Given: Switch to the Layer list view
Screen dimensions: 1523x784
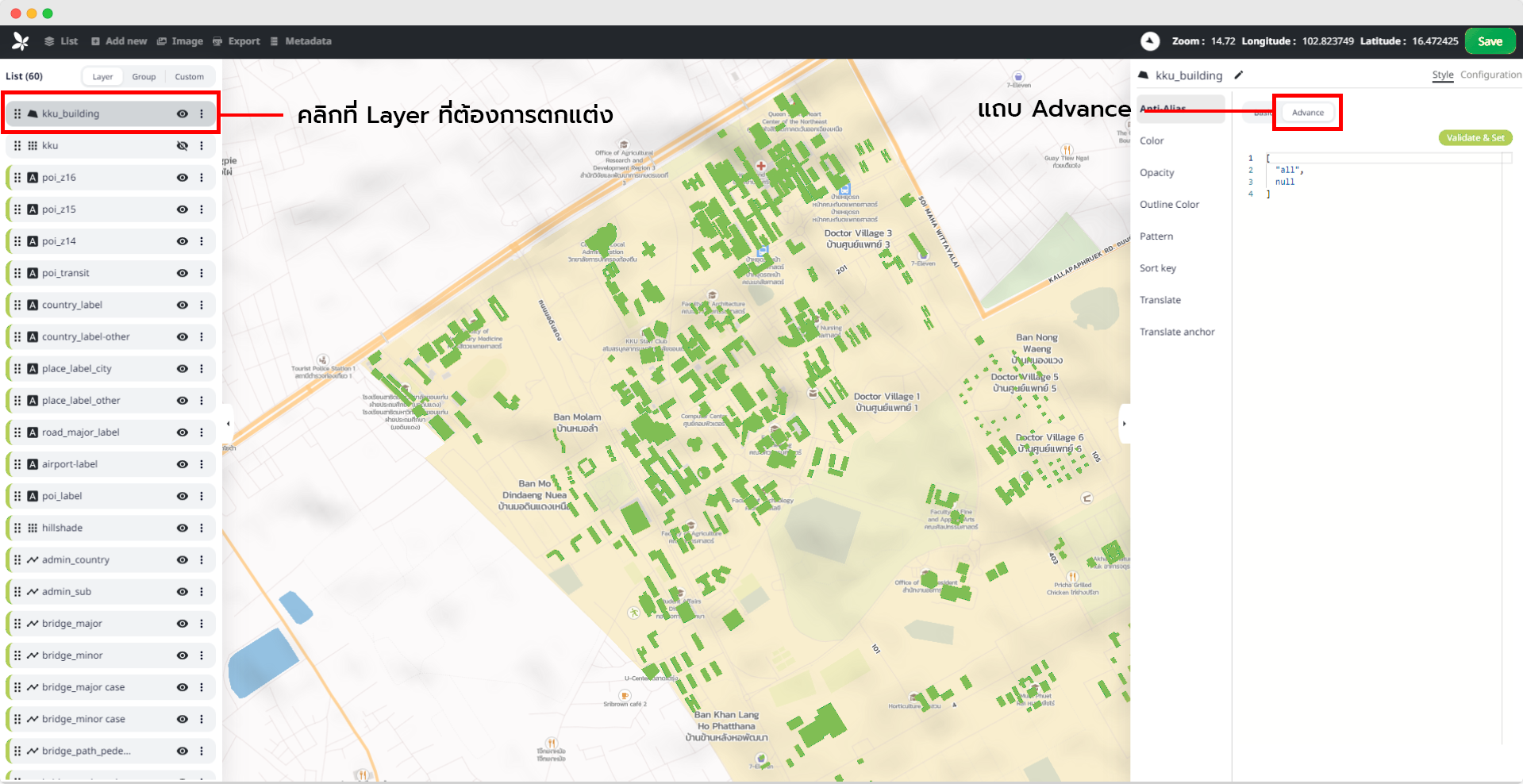Looking at the screenshot, I should tap(102, 77).
